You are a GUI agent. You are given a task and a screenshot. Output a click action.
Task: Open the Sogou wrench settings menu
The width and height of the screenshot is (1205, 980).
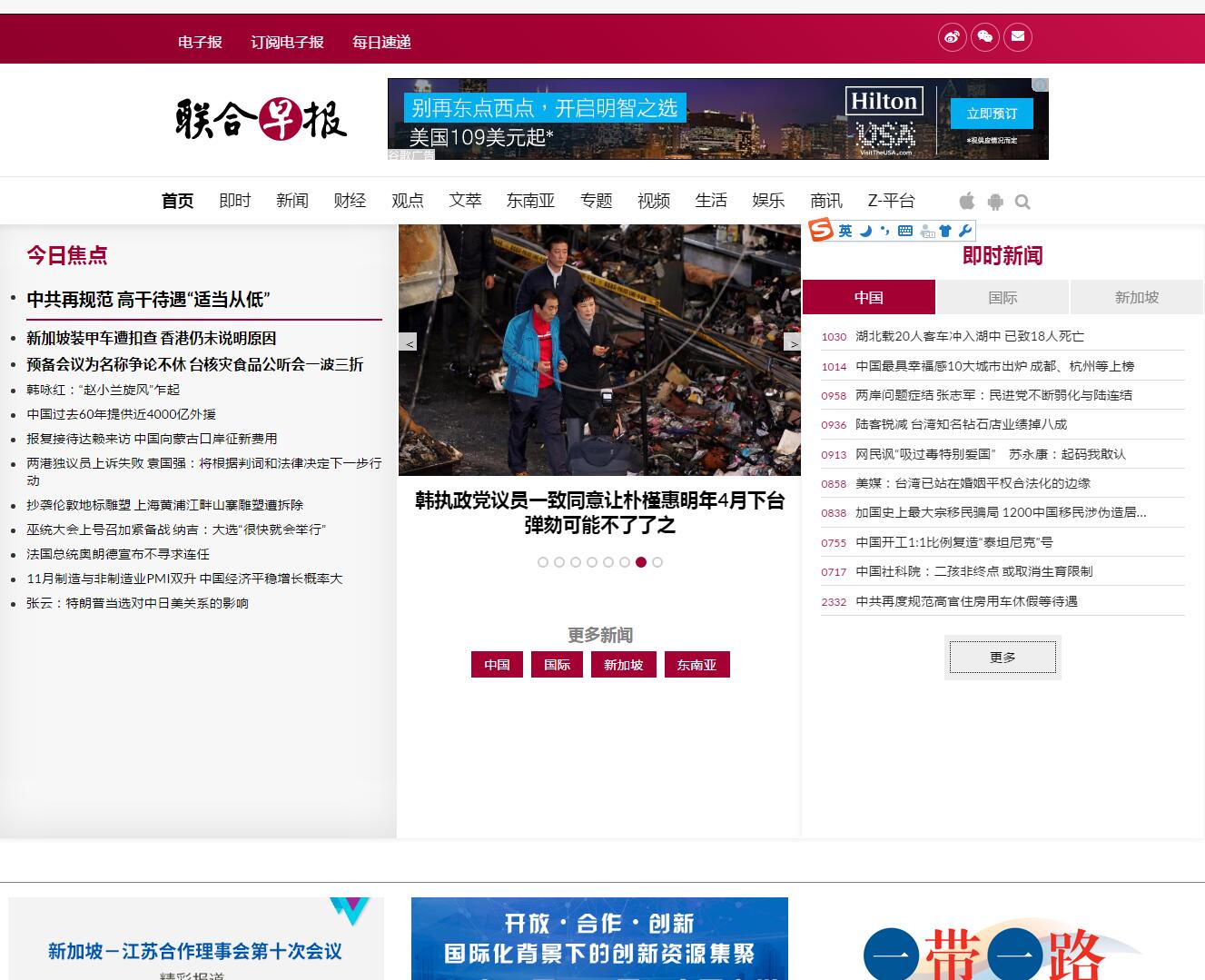[964, 231]
